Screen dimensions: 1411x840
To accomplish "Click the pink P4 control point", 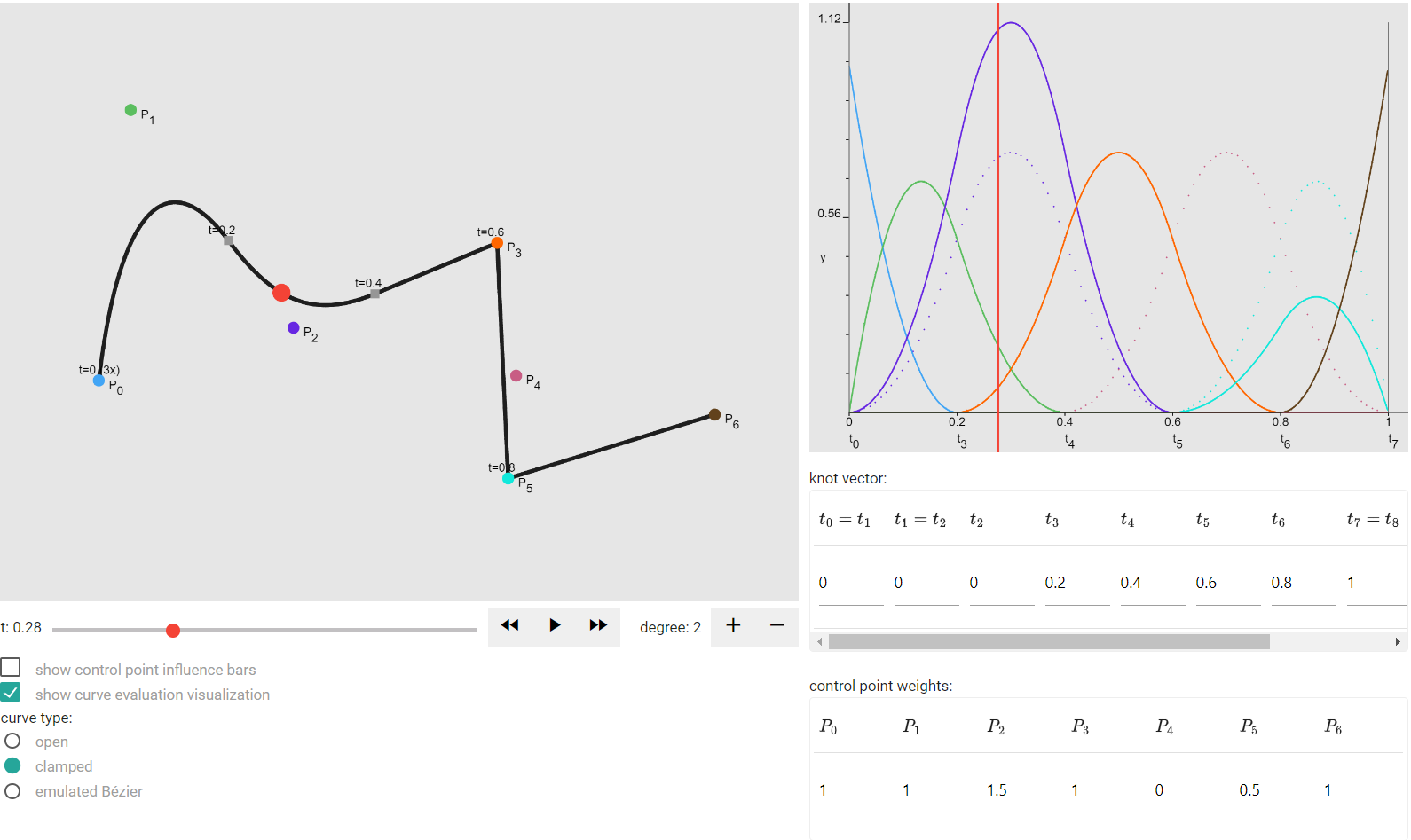I will 516,375.
